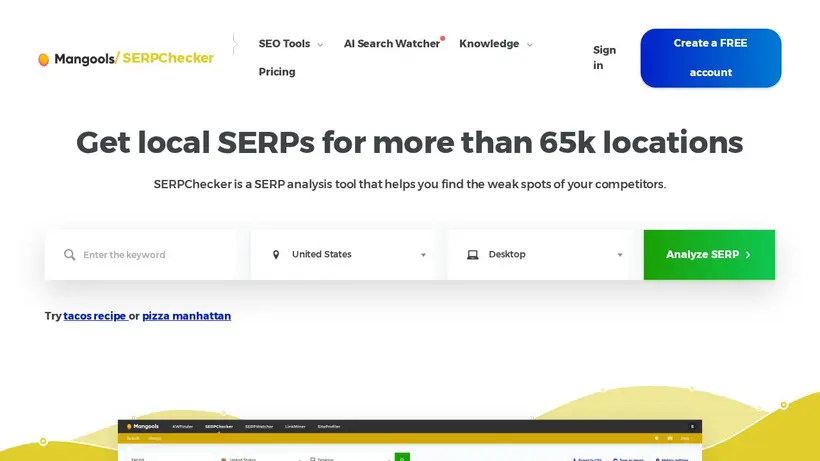Click SERPChecker tab in preview screenshot
The height and width of the screenshot is (461, 820).
(219, 427)
